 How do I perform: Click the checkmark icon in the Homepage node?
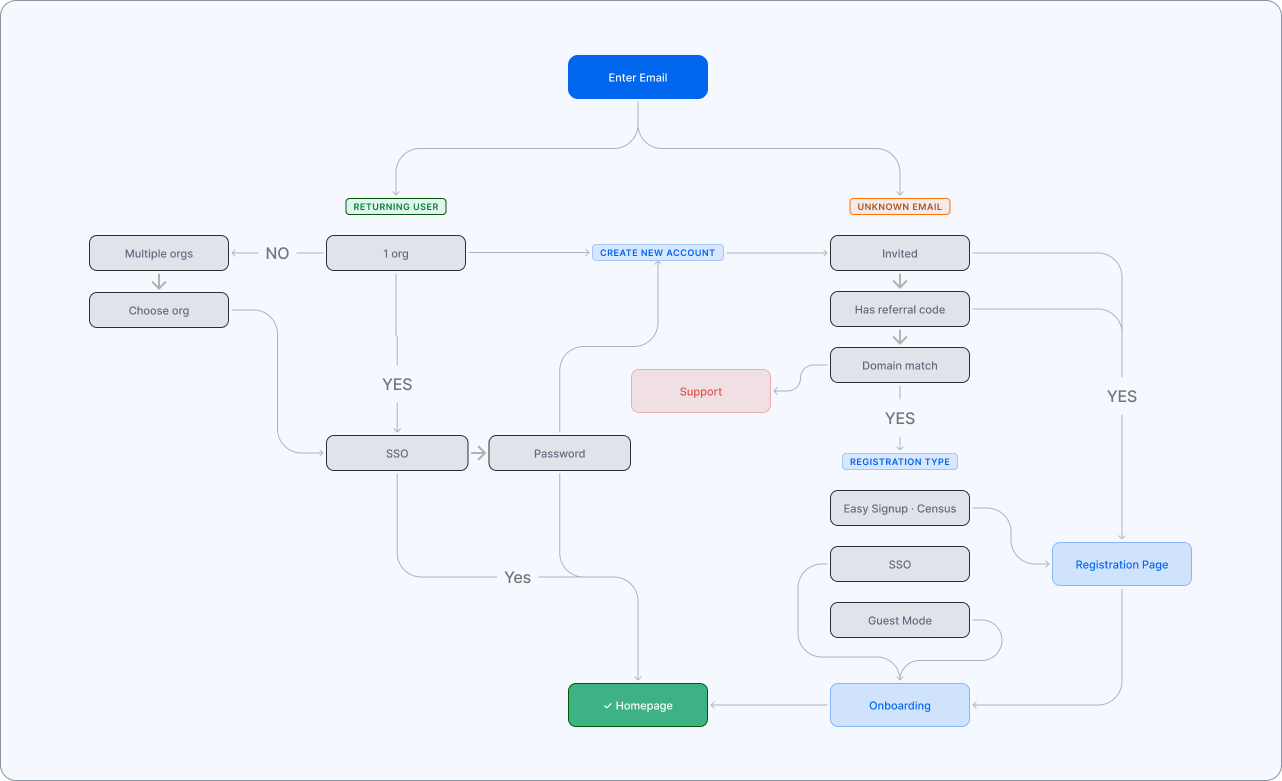[x=607, y=706]
